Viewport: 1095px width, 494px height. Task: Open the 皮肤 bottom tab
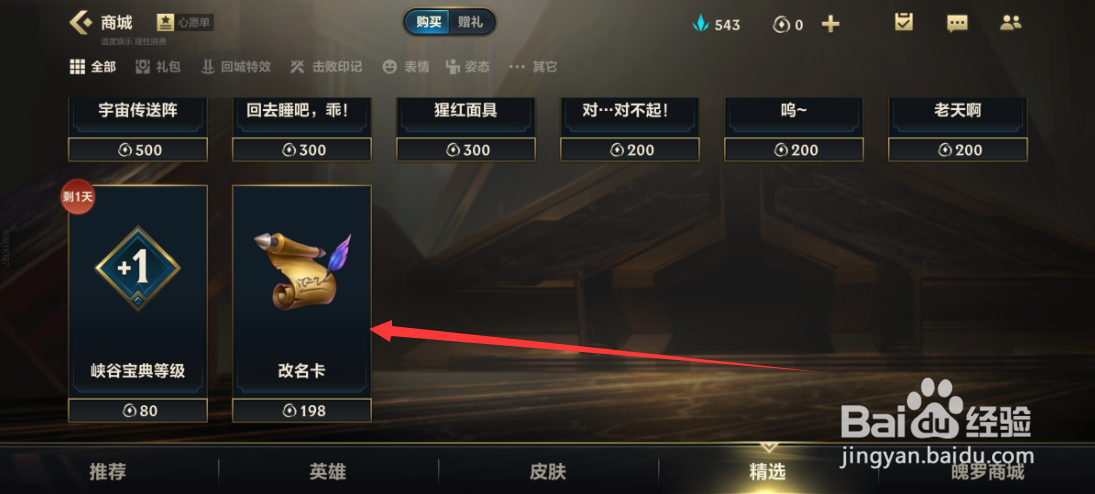click(x=548, y=472)
